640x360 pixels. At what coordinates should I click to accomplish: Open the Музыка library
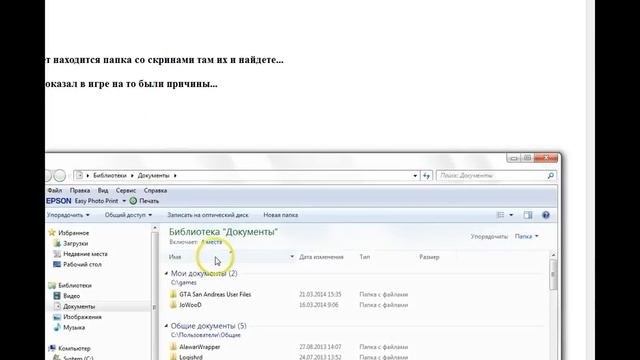pos(74,327)
